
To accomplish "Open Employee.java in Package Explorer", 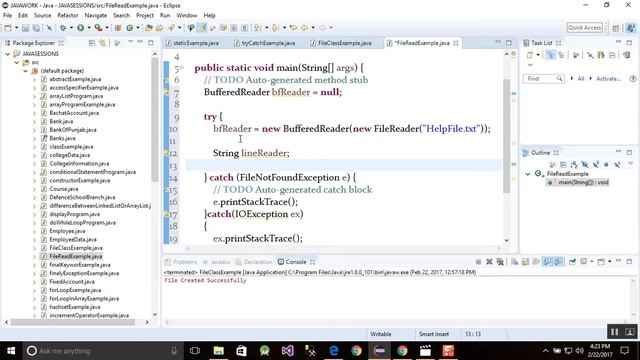I will pyautogui.click(x=67, y=231).
